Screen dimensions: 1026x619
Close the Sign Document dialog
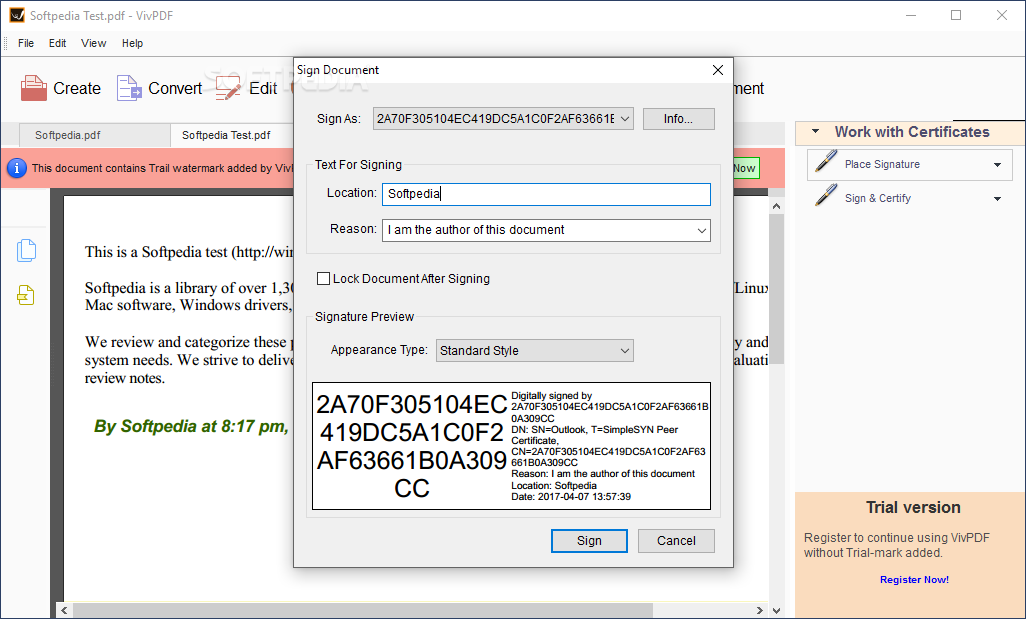pos(718,70)
